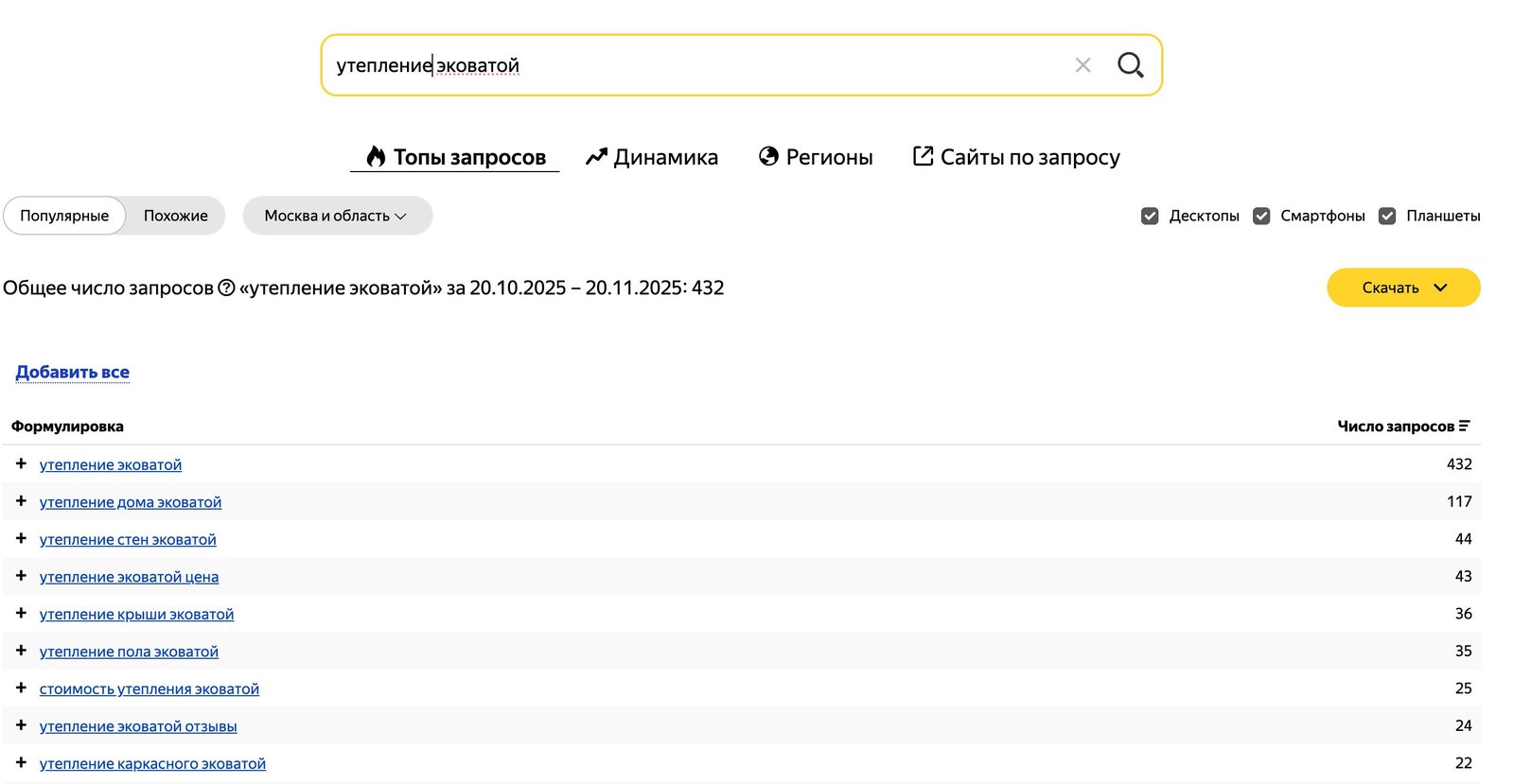The height and width of the screenshot is (784, 1514).
Task: Switch to the Регионы tab
Action: [816, 157]
